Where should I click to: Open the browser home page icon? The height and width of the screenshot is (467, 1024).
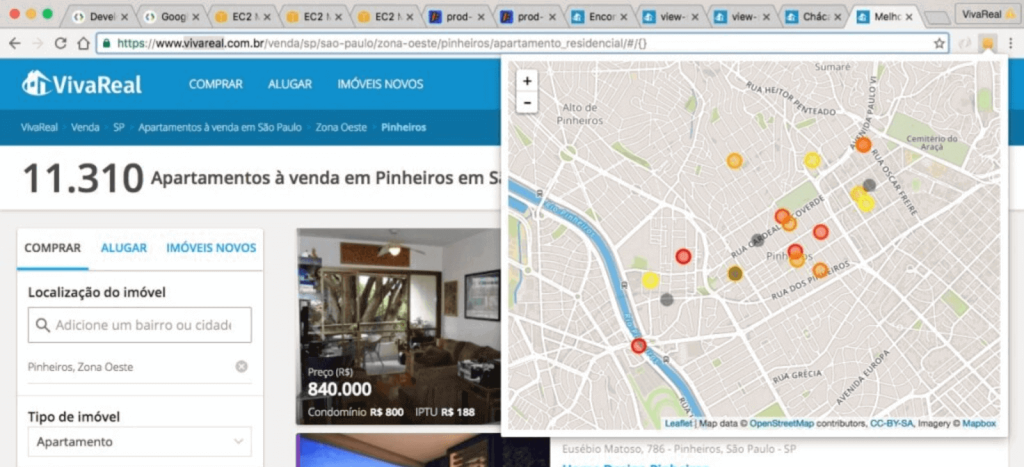tap(83, 43)
